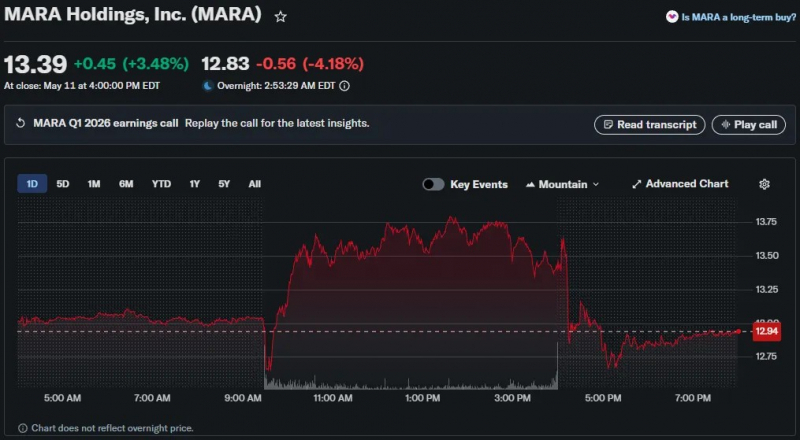Click the 12.94 current price marker
The image size is (800, 440).
point(766,331)
